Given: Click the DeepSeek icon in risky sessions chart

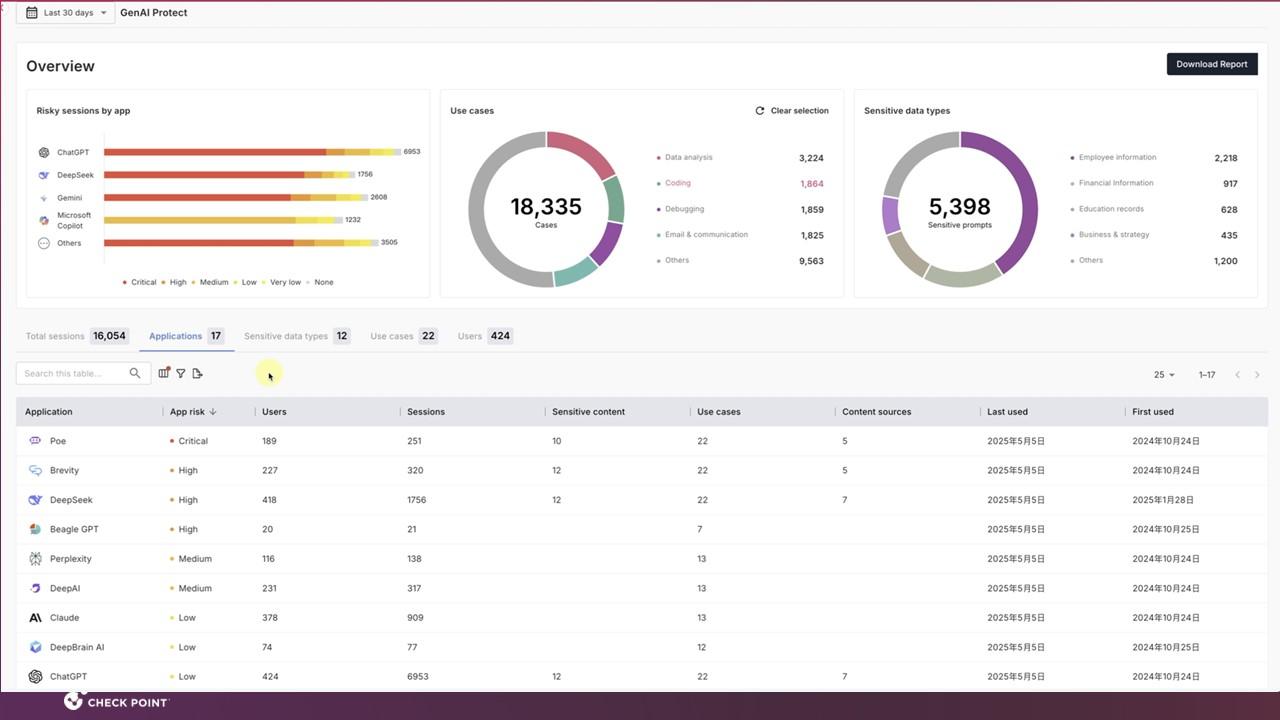Looking at the screenshot, I should tap(44, 175).
